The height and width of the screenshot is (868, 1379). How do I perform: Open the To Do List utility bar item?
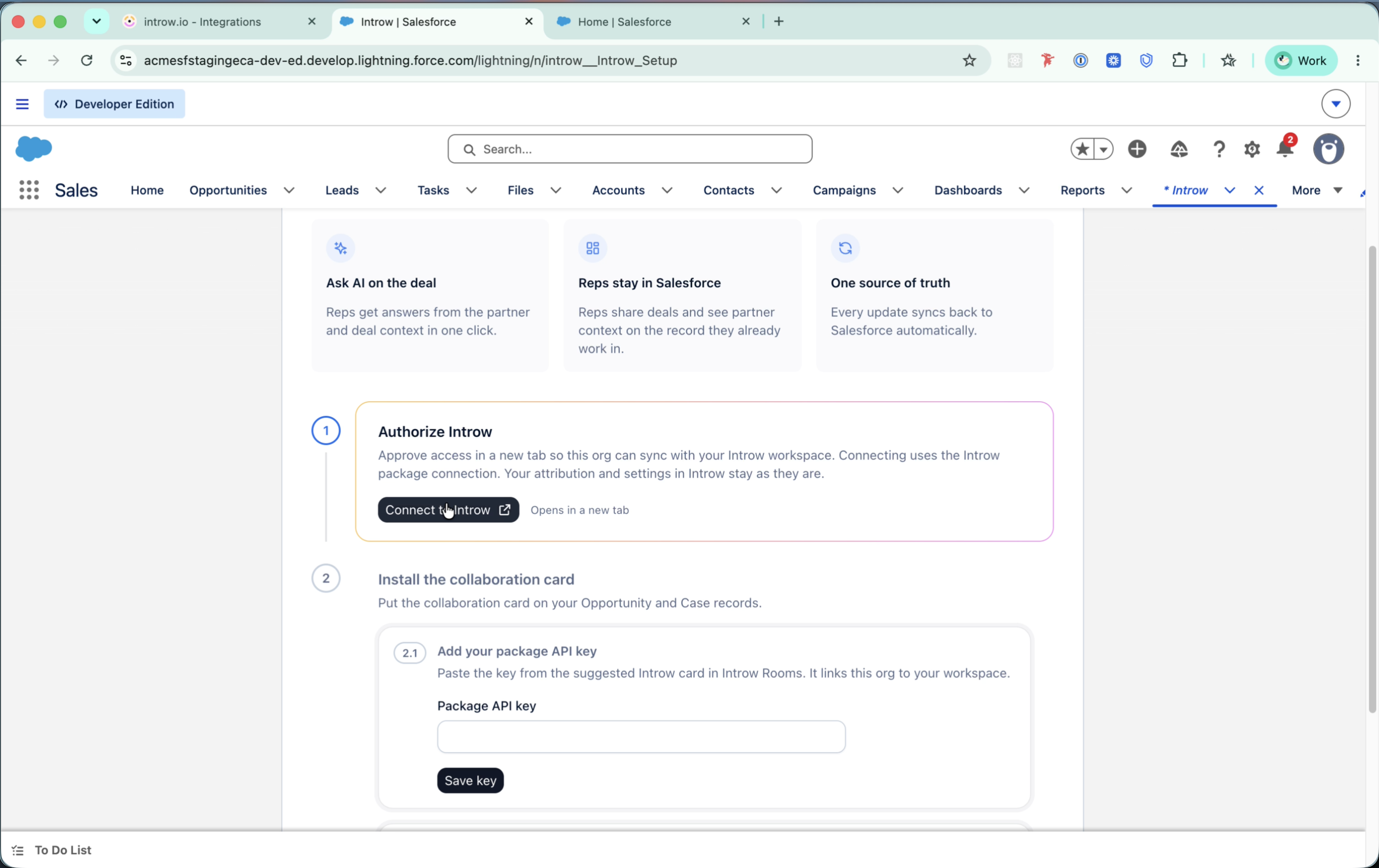pyautogui.click(x=52, y=850)
